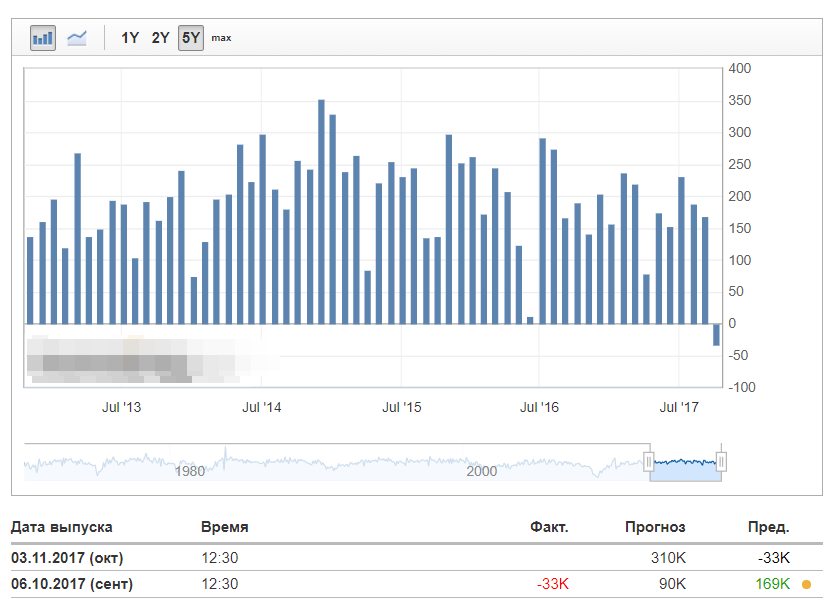Click the Прогноз column header
The image size is (828, 600).
click(655, 527)
